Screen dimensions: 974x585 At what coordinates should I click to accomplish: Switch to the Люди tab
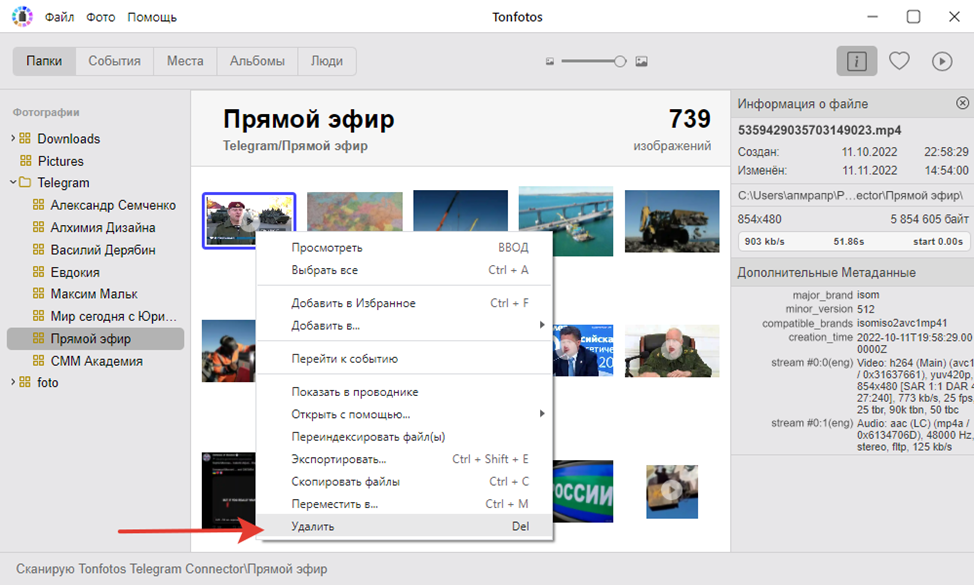tap(327, 61)
